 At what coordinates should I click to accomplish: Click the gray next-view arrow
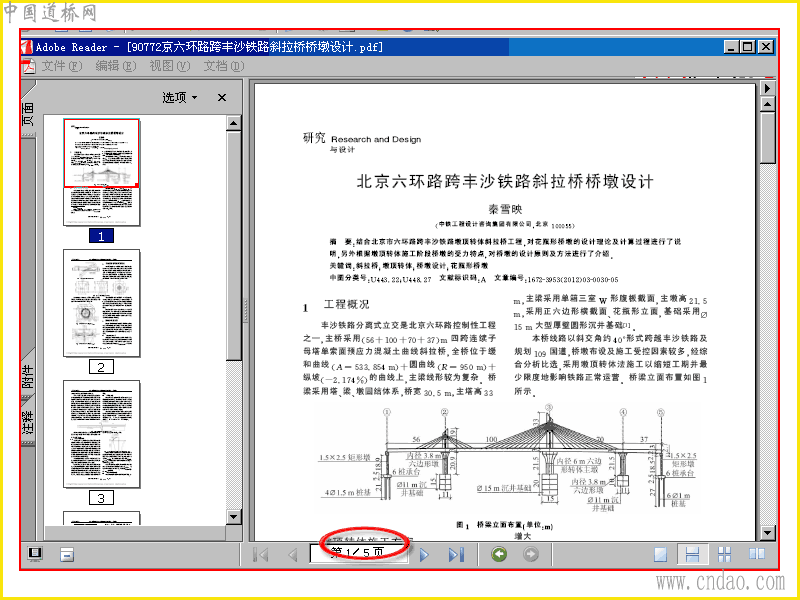531,554
